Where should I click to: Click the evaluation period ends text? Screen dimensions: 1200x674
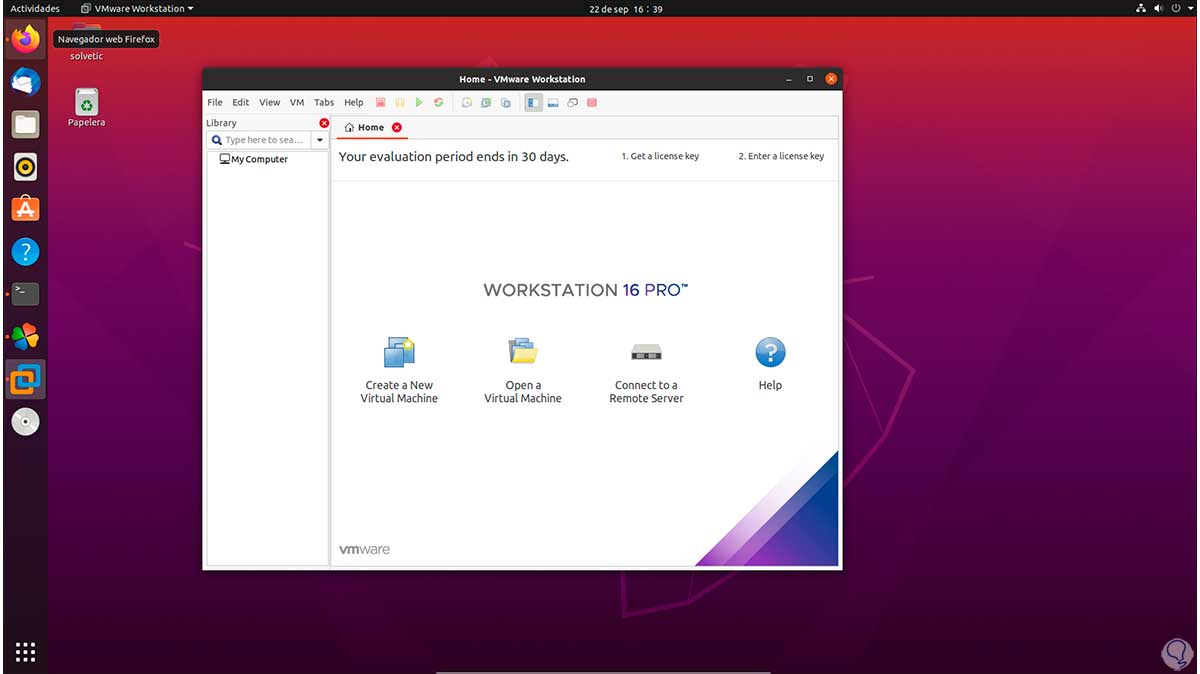(x=454, y=157)
